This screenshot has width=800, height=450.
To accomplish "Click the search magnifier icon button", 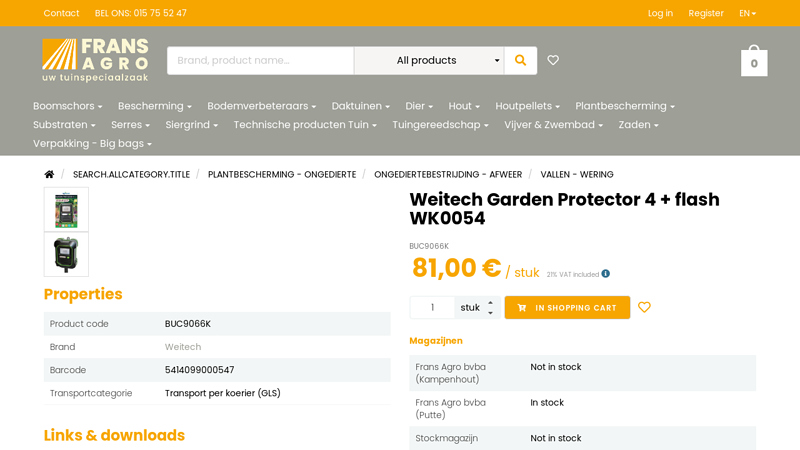I will coord(520,60).
